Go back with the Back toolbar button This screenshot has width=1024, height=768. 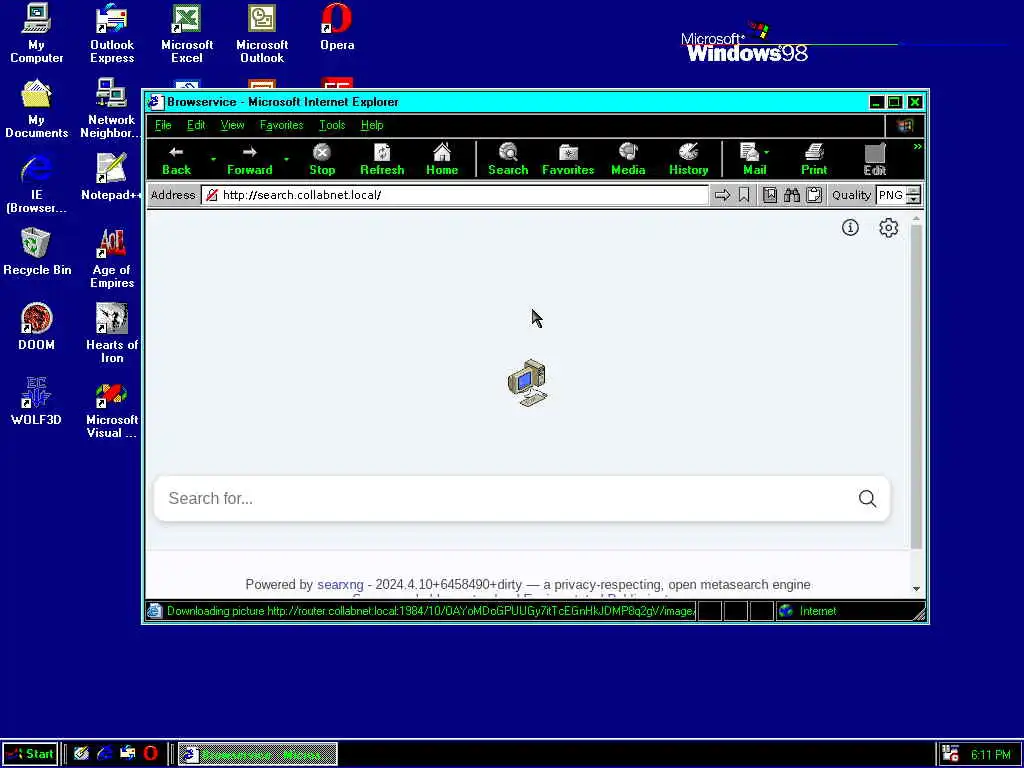[x=176, y=160]
